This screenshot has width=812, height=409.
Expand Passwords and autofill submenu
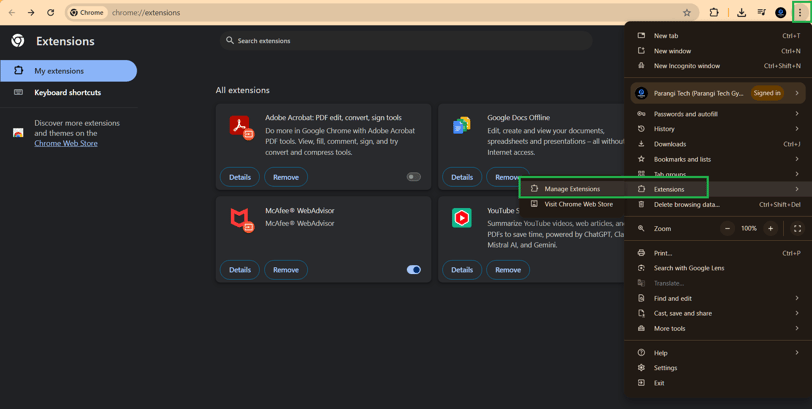point(797,113)
